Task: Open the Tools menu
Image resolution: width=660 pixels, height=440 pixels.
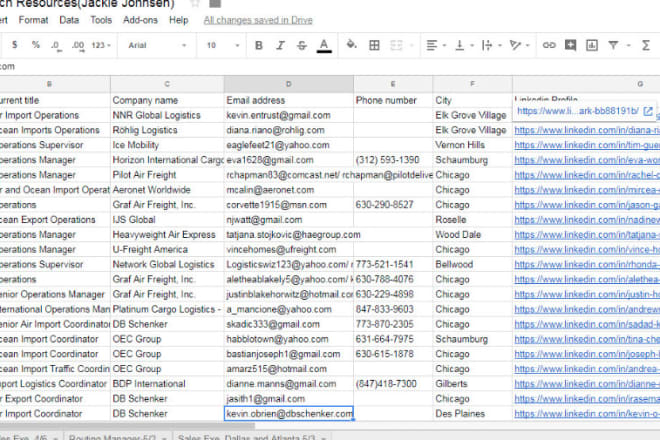Action: (101, 20)
